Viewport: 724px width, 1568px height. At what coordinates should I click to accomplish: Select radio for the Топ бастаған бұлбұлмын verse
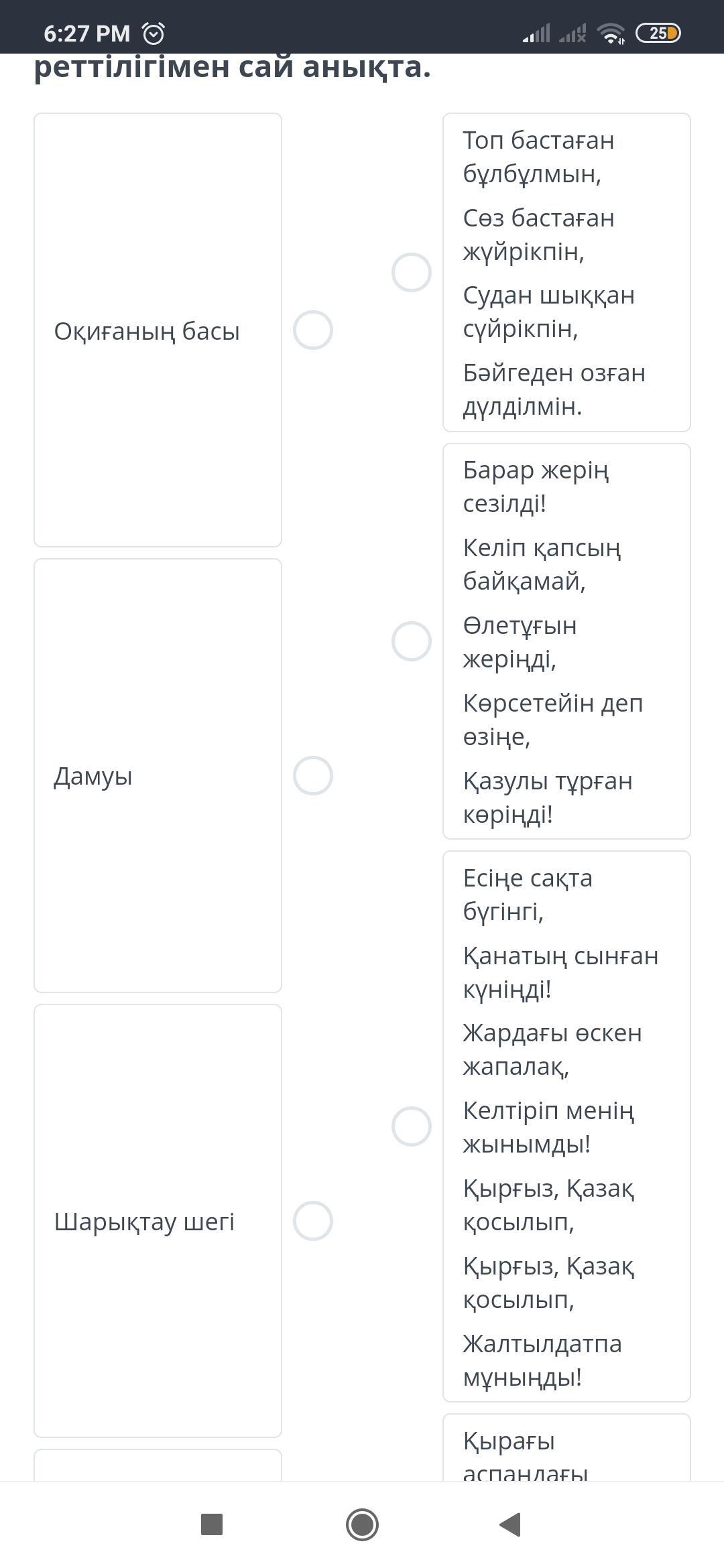(412, 272)
